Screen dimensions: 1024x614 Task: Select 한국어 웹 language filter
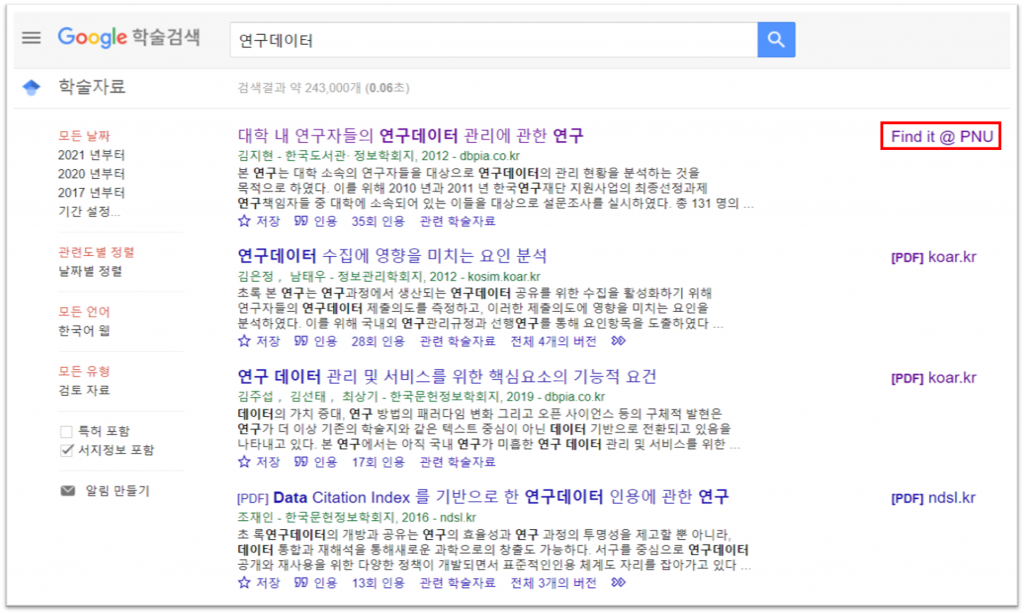(84, 330)
